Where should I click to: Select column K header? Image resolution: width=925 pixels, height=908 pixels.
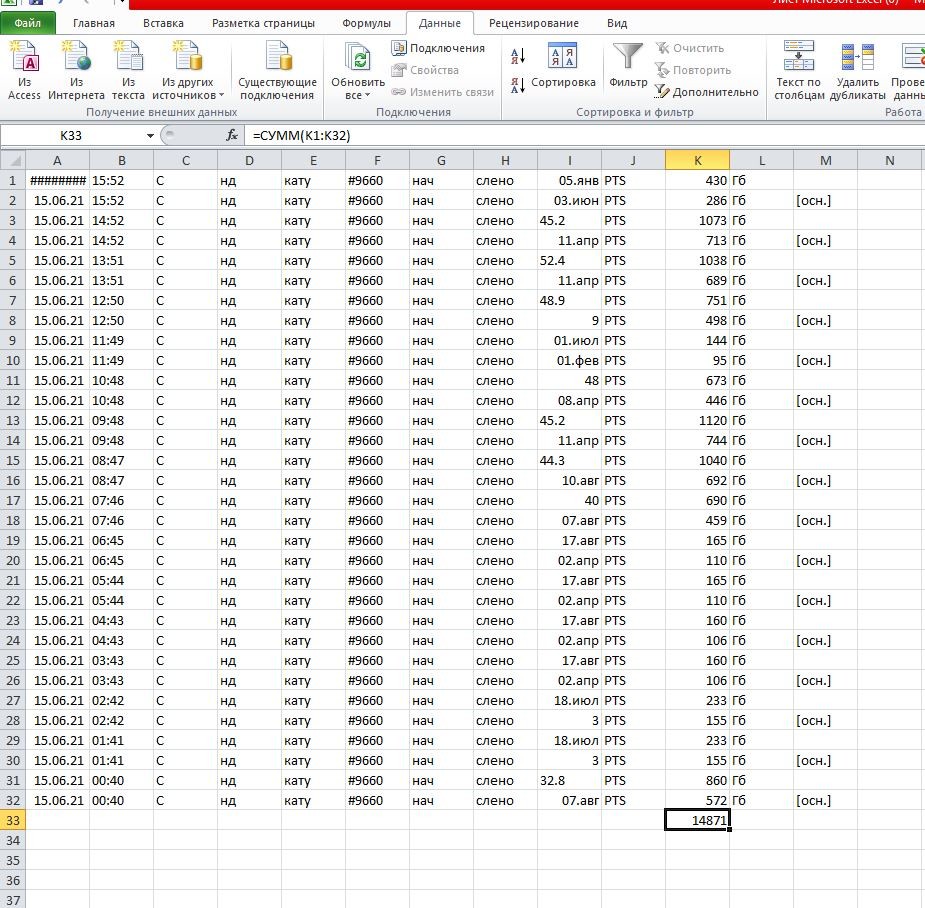point(697,160)
